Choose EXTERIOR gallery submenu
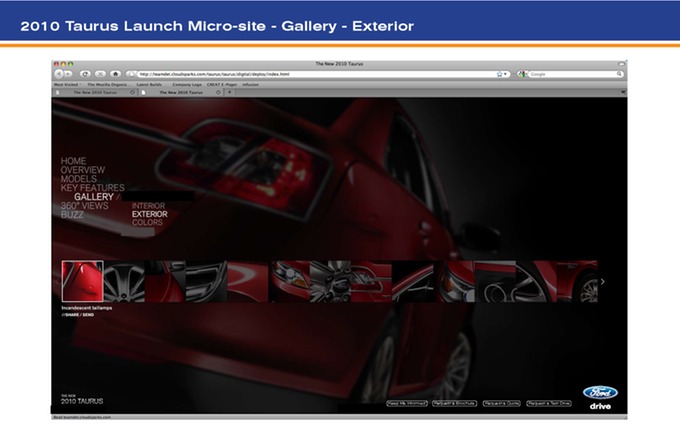This screenshot has height=439, width=680. coord(150,214)
